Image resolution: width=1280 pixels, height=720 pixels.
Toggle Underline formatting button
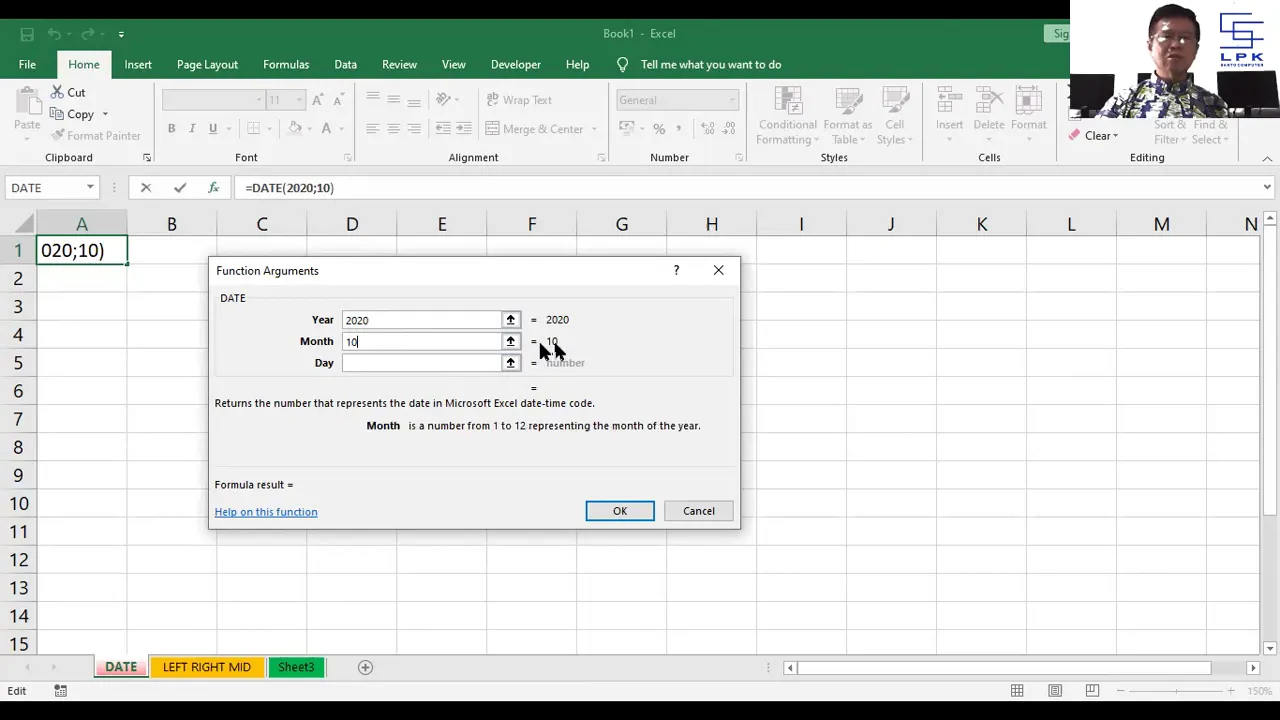coord(212,128)
